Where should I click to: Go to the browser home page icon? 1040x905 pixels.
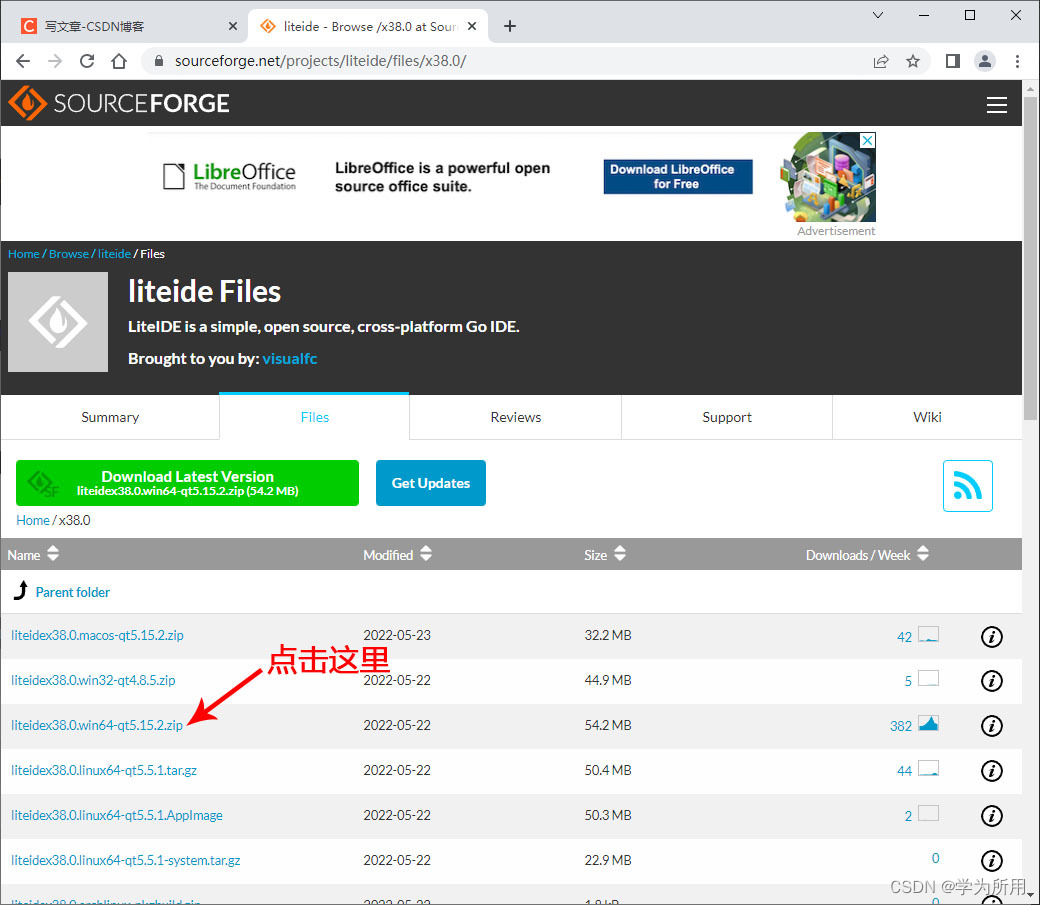click(119, 61)
